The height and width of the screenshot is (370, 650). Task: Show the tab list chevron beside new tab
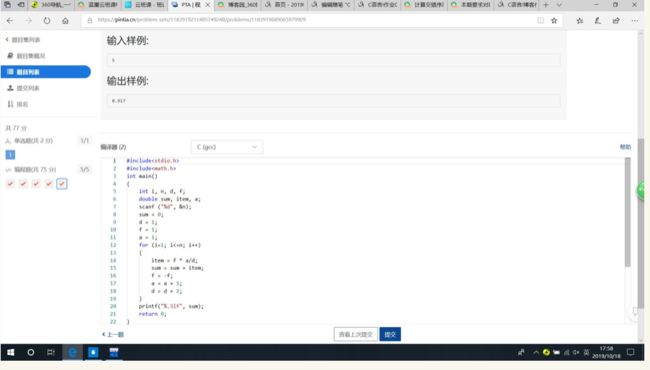pos(559,5)
